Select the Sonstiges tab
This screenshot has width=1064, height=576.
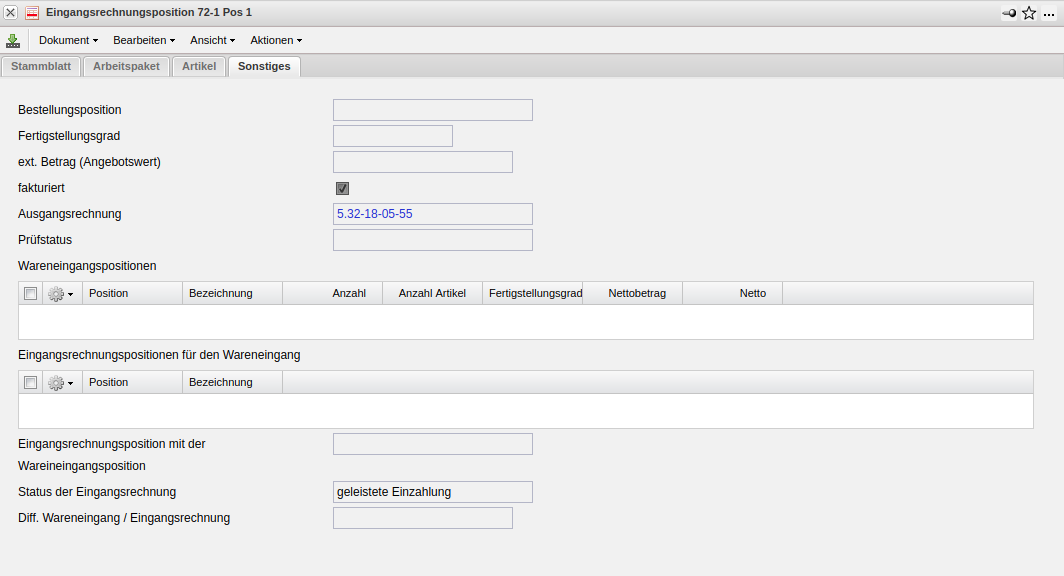tap(264, 66)
